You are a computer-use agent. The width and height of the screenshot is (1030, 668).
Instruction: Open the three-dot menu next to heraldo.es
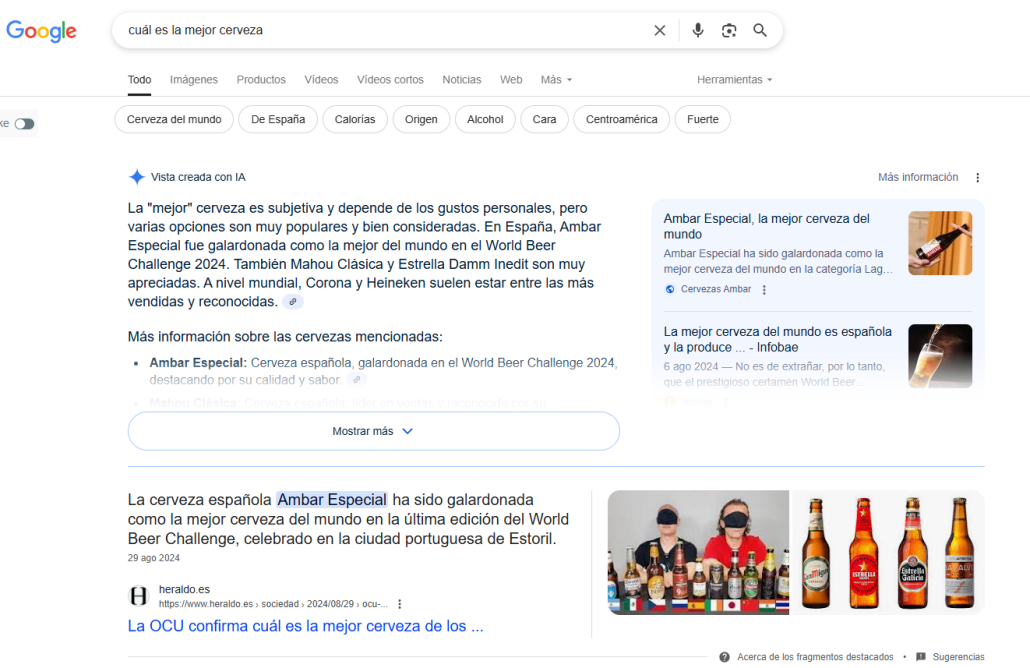pos(399,603)
